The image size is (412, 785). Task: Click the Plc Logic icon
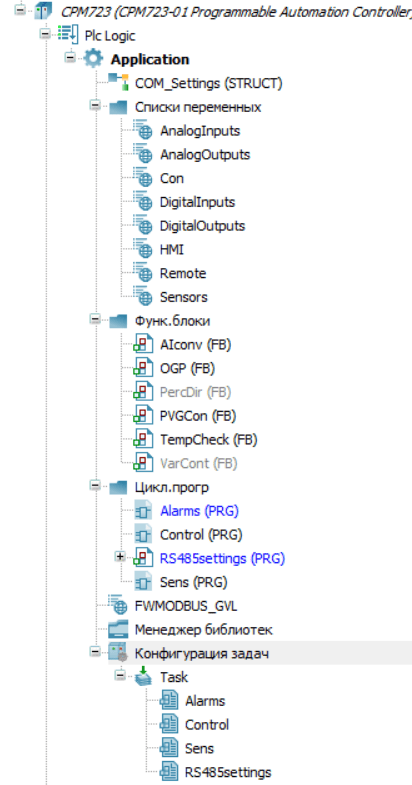68,36
